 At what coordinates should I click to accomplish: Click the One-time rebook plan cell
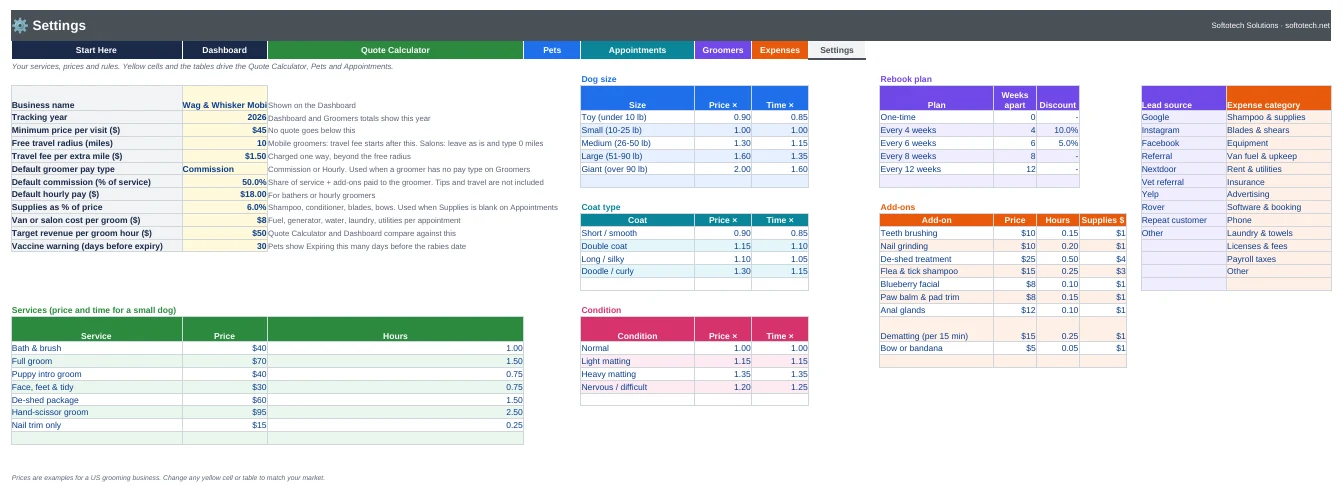coord(936,117)
